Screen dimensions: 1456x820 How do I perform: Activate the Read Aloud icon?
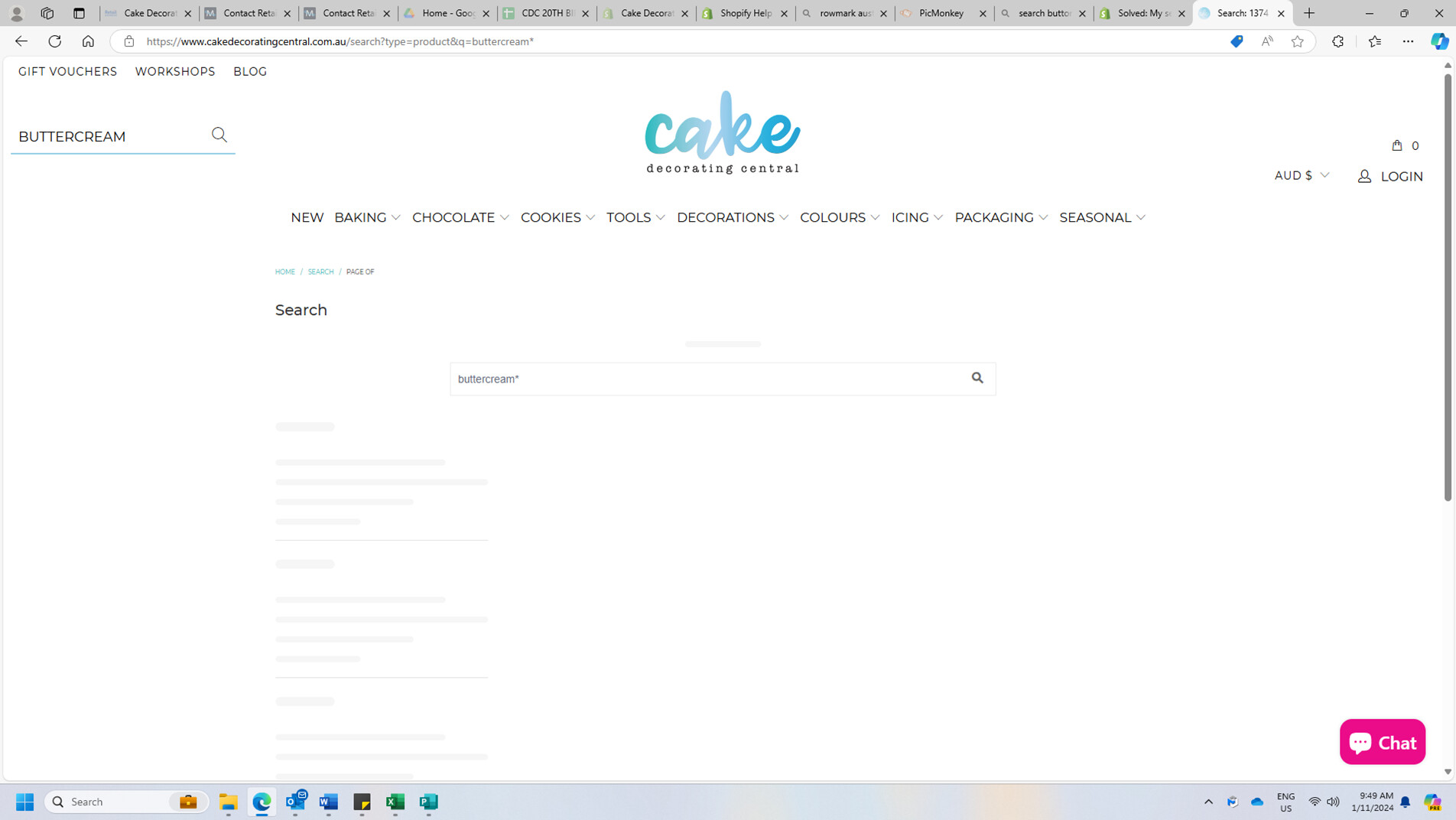pos(1267,41)
